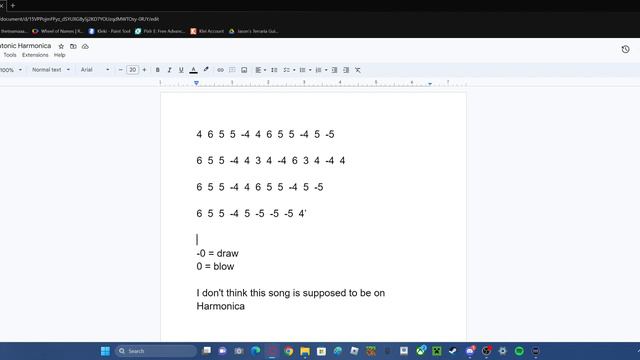Screen dimensions: 640x360
Task: Toggle bold formatting
Action: click(x=158, y=70)
